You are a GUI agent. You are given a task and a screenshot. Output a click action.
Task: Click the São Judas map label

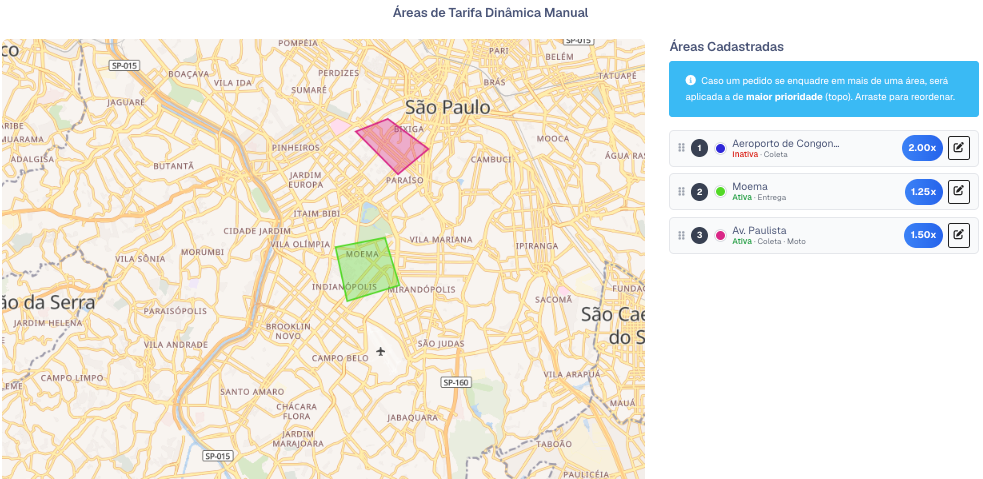pyautogui.click(x=441, y=344)
